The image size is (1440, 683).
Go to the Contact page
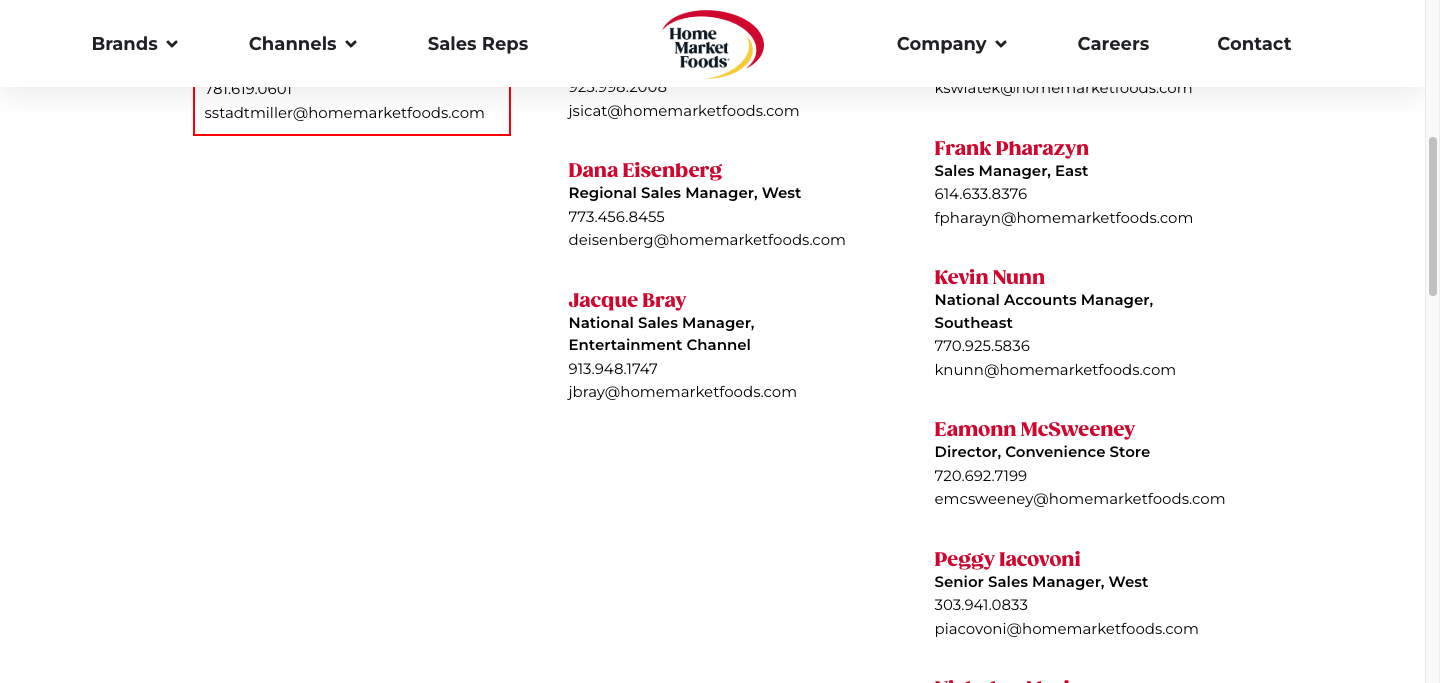(x=1254, y=44)
